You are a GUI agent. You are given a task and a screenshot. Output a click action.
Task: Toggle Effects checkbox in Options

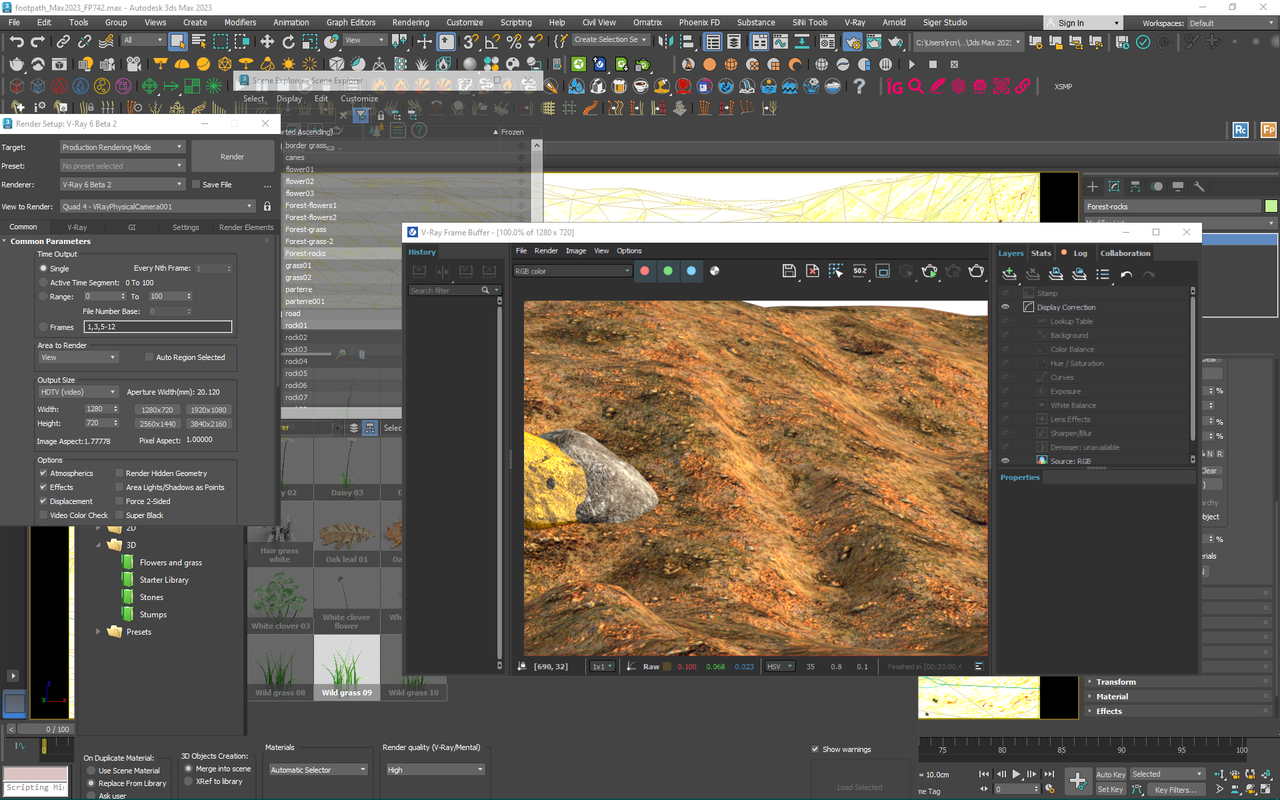click(x=43, y=487)
